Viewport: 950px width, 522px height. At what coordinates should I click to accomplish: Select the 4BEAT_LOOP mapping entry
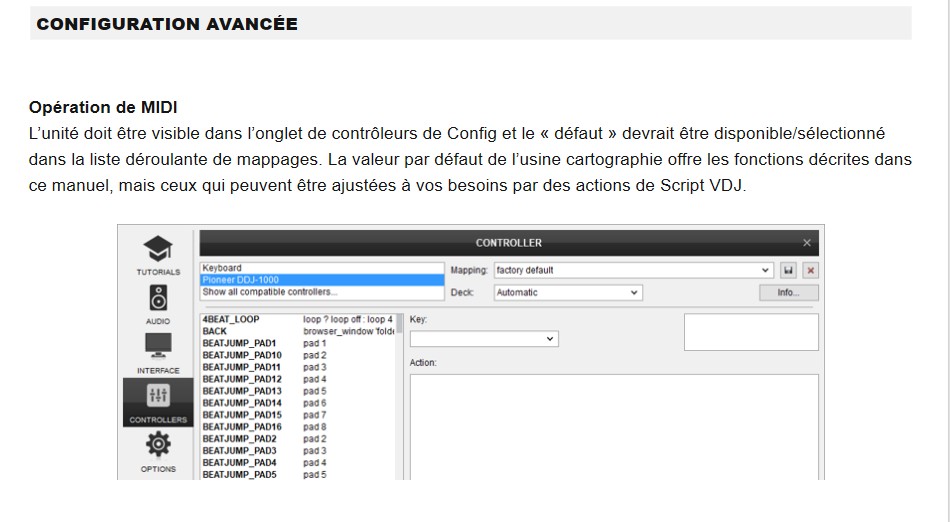(231, 319)
